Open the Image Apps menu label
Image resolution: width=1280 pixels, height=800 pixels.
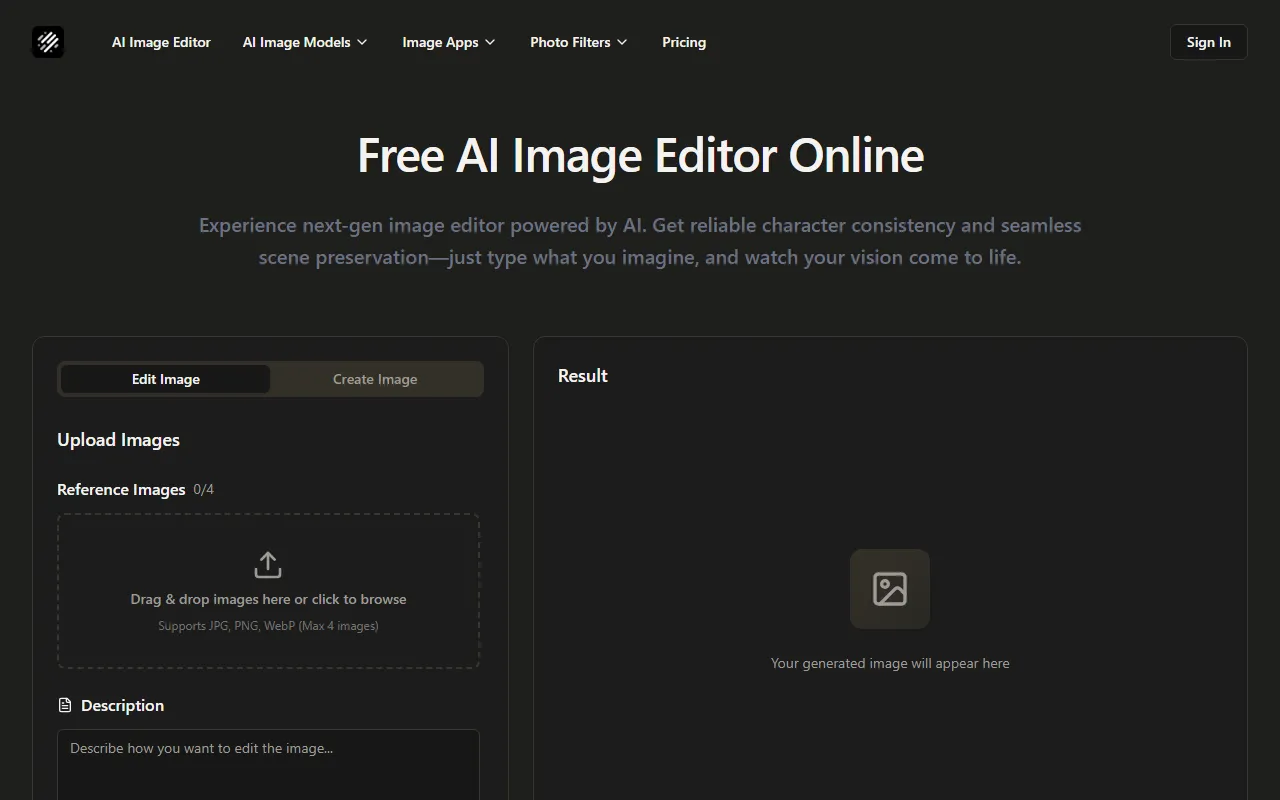(440, 42)
